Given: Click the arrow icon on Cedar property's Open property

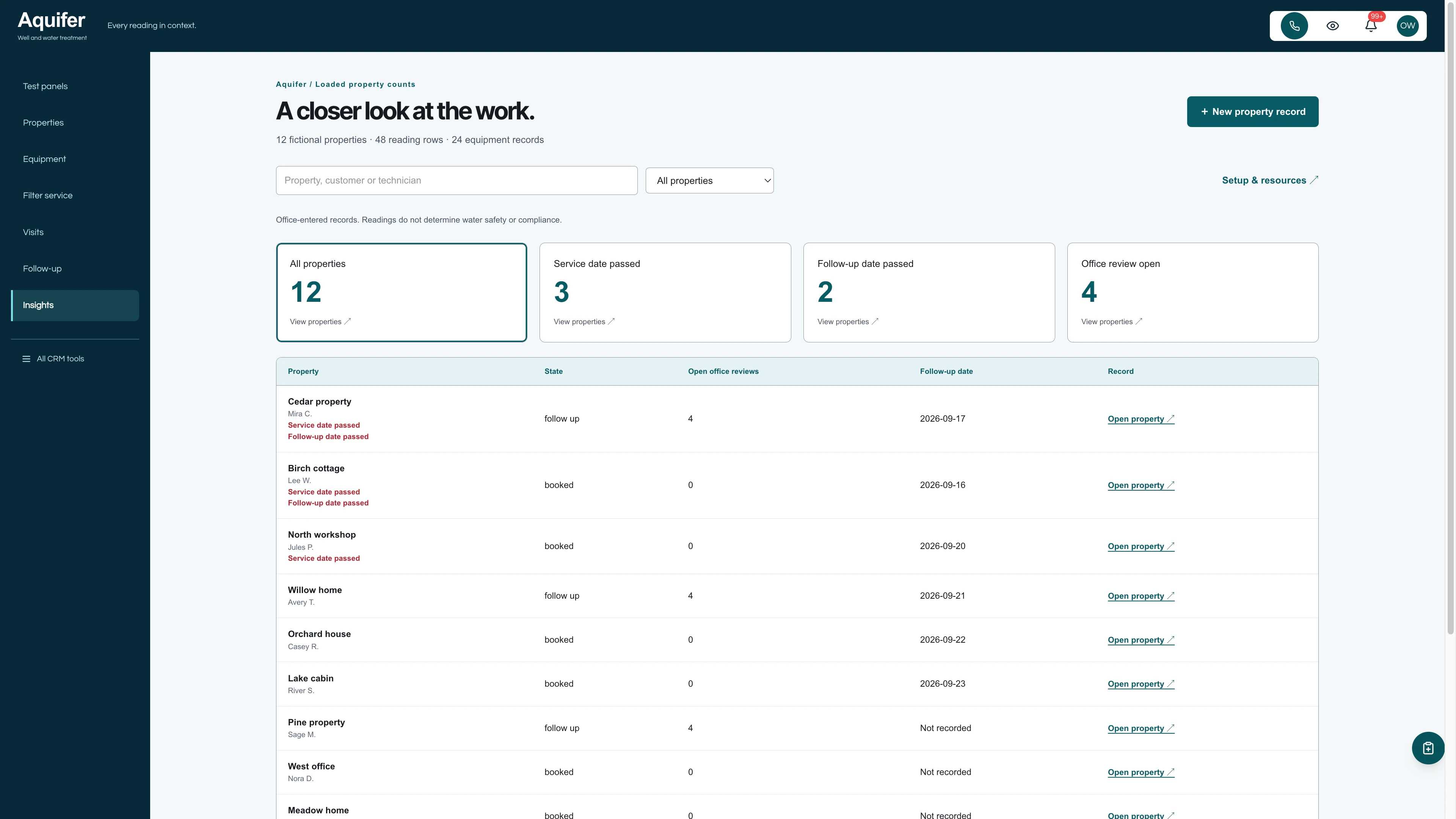Looking at the screenshot, I should coord(1170,419).
